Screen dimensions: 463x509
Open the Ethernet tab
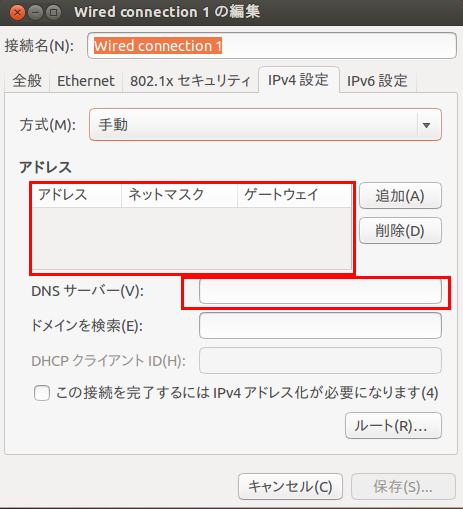click(x=86, y=81)
